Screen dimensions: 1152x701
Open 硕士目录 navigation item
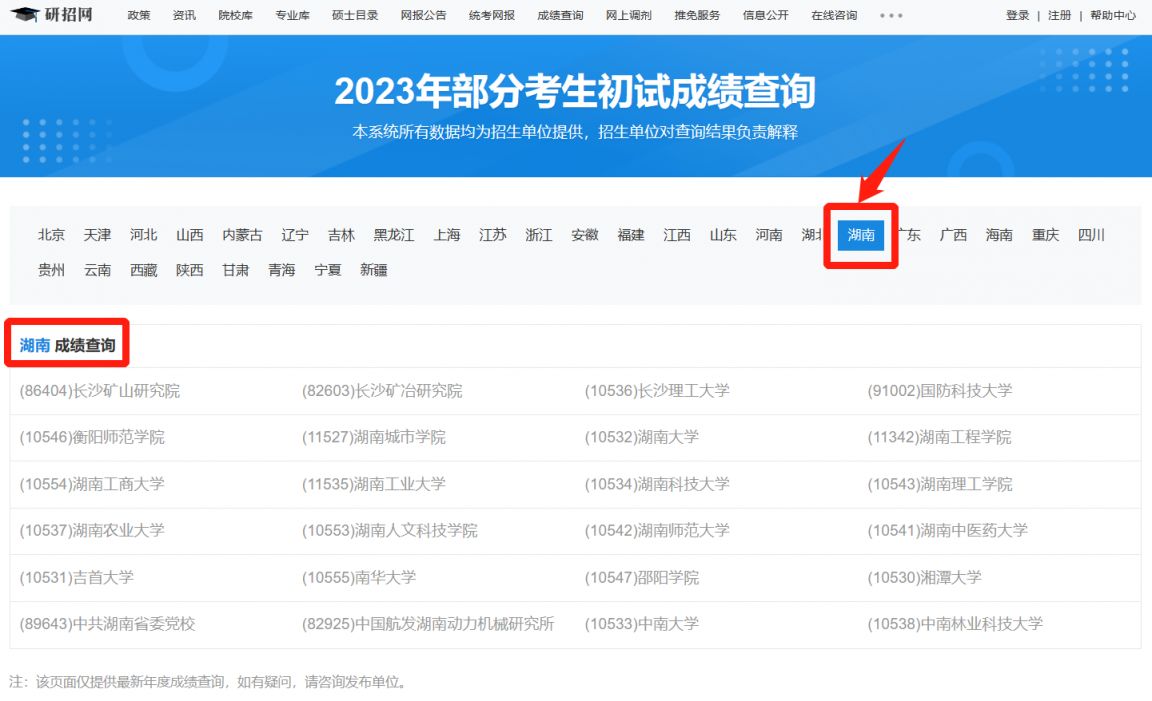355,15
